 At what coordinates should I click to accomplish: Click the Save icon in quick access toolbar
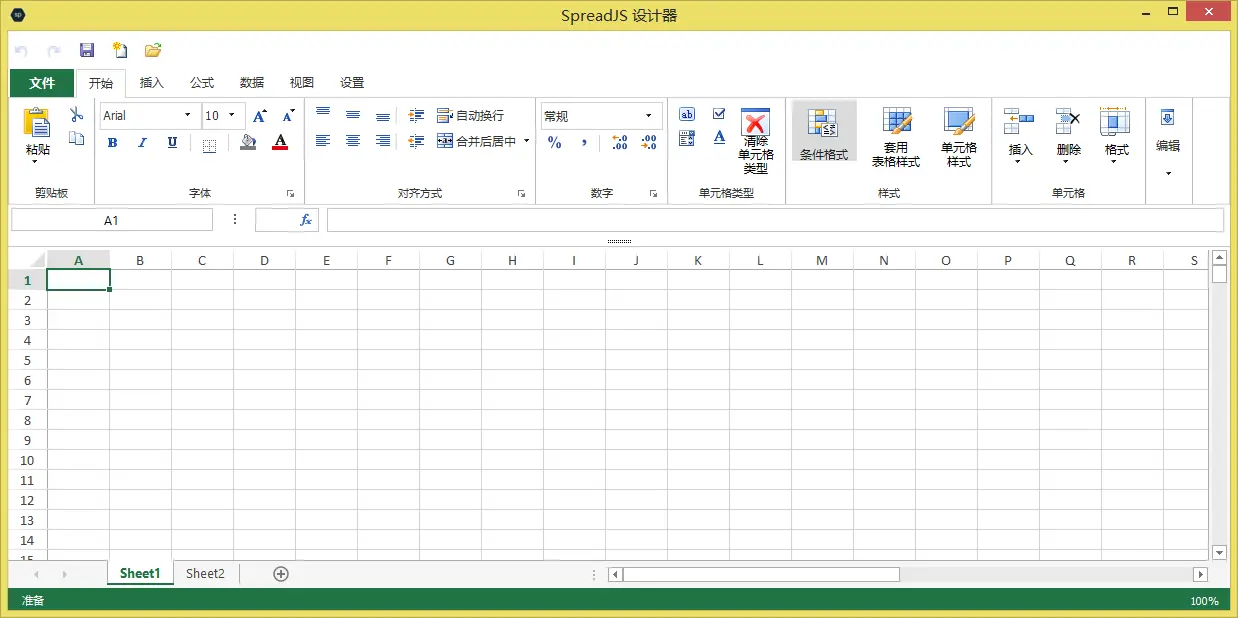[x=86, y=49]
